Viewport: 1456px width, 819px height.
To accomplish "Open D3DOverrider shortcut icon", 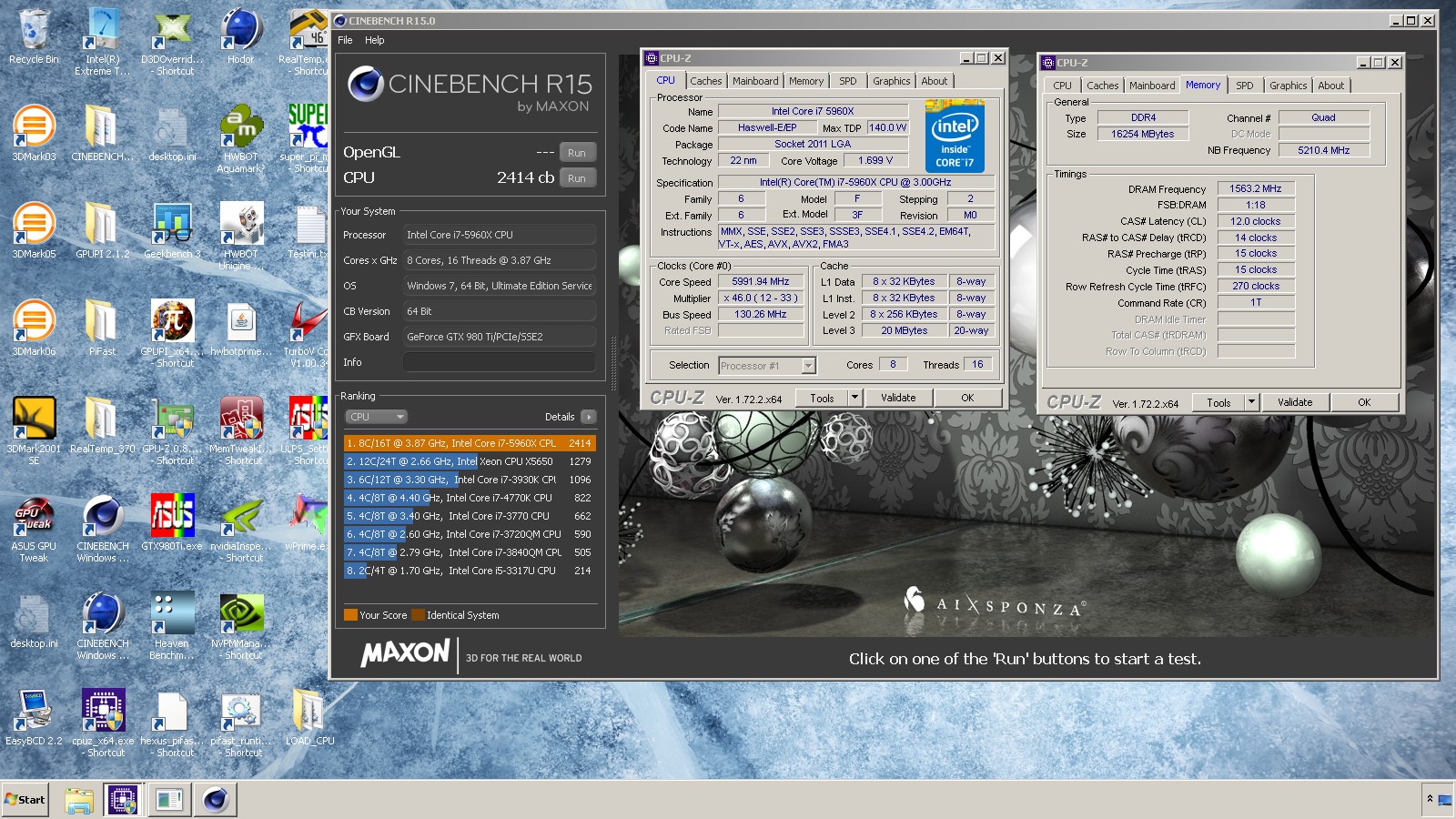I will point(172,41).
